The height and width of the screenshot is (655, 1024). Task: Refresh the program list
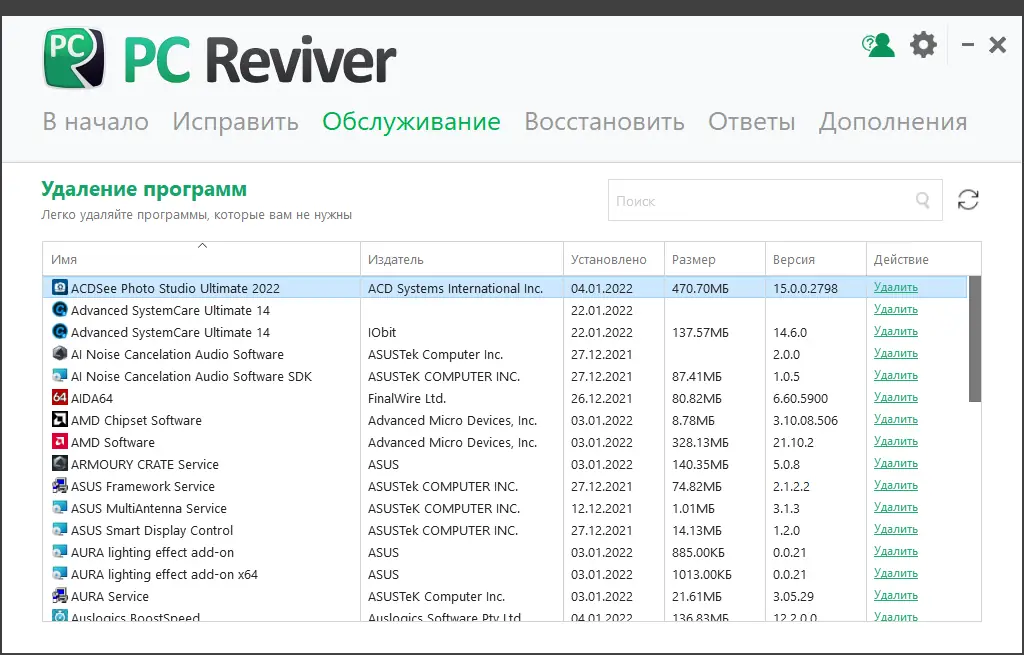[968, 199]
